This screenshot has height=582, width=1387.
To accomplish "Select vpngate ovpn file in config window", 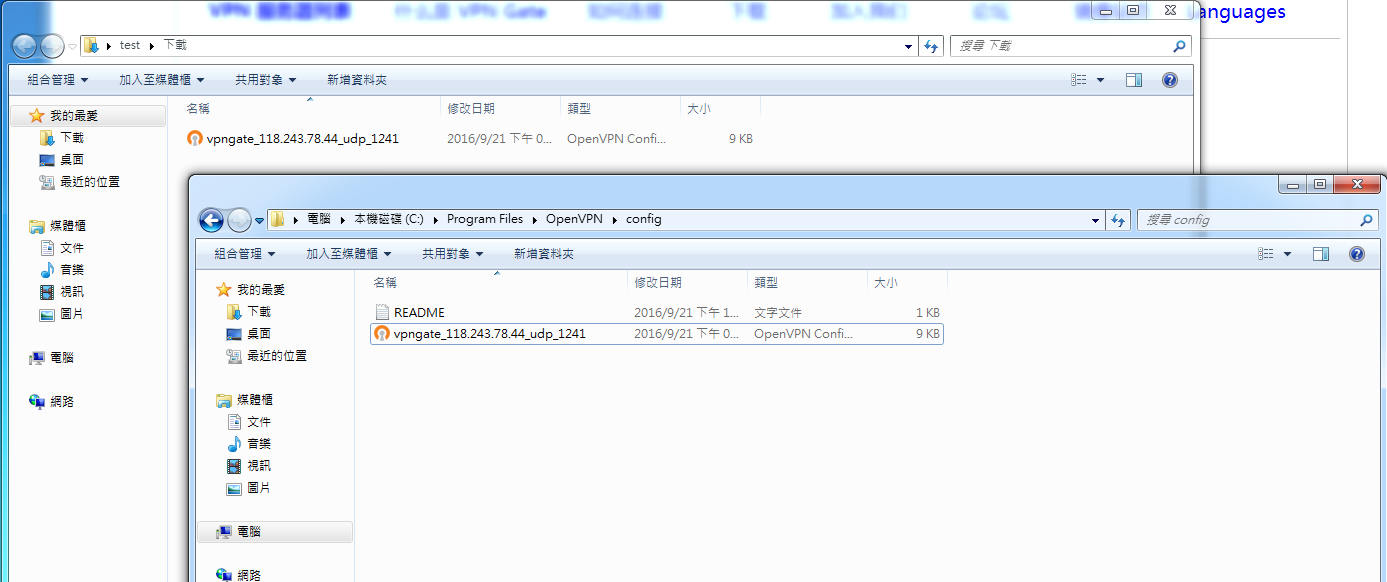I will pos(656,334).
